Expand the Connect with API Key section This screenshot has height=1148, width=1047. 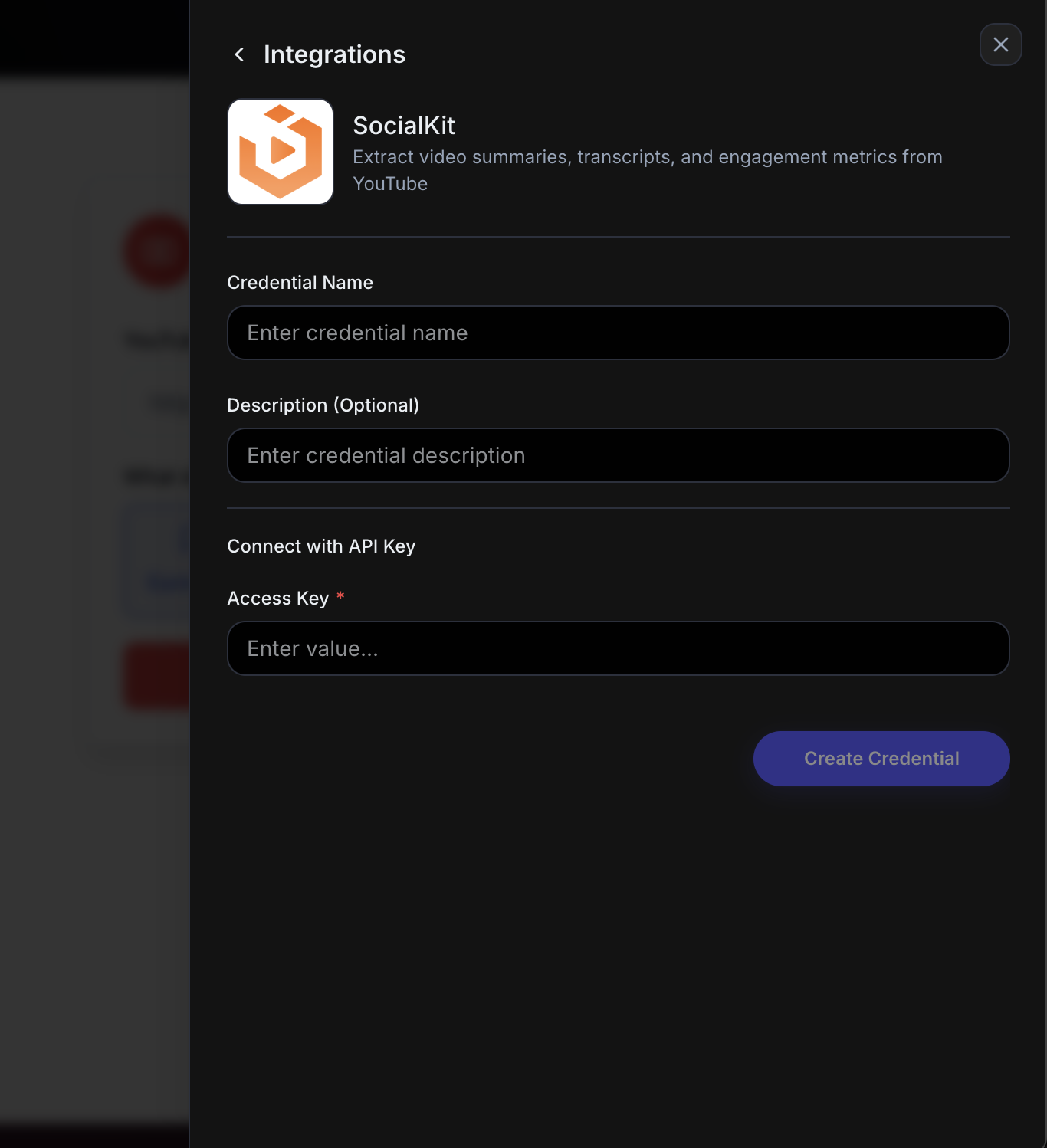pyautogui.click(x=321, y=546)
